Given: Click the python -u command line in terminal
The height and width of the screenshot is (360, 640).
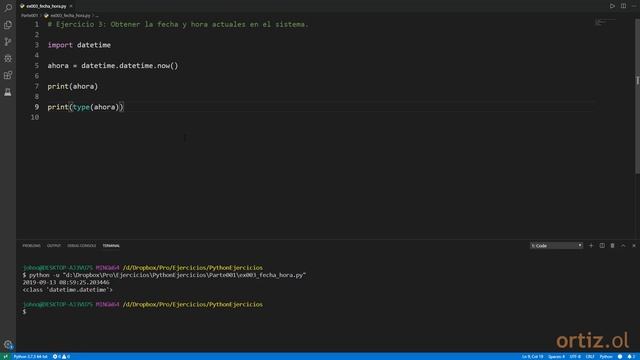Looking at the screenshot, I should [x=164, y=275].
